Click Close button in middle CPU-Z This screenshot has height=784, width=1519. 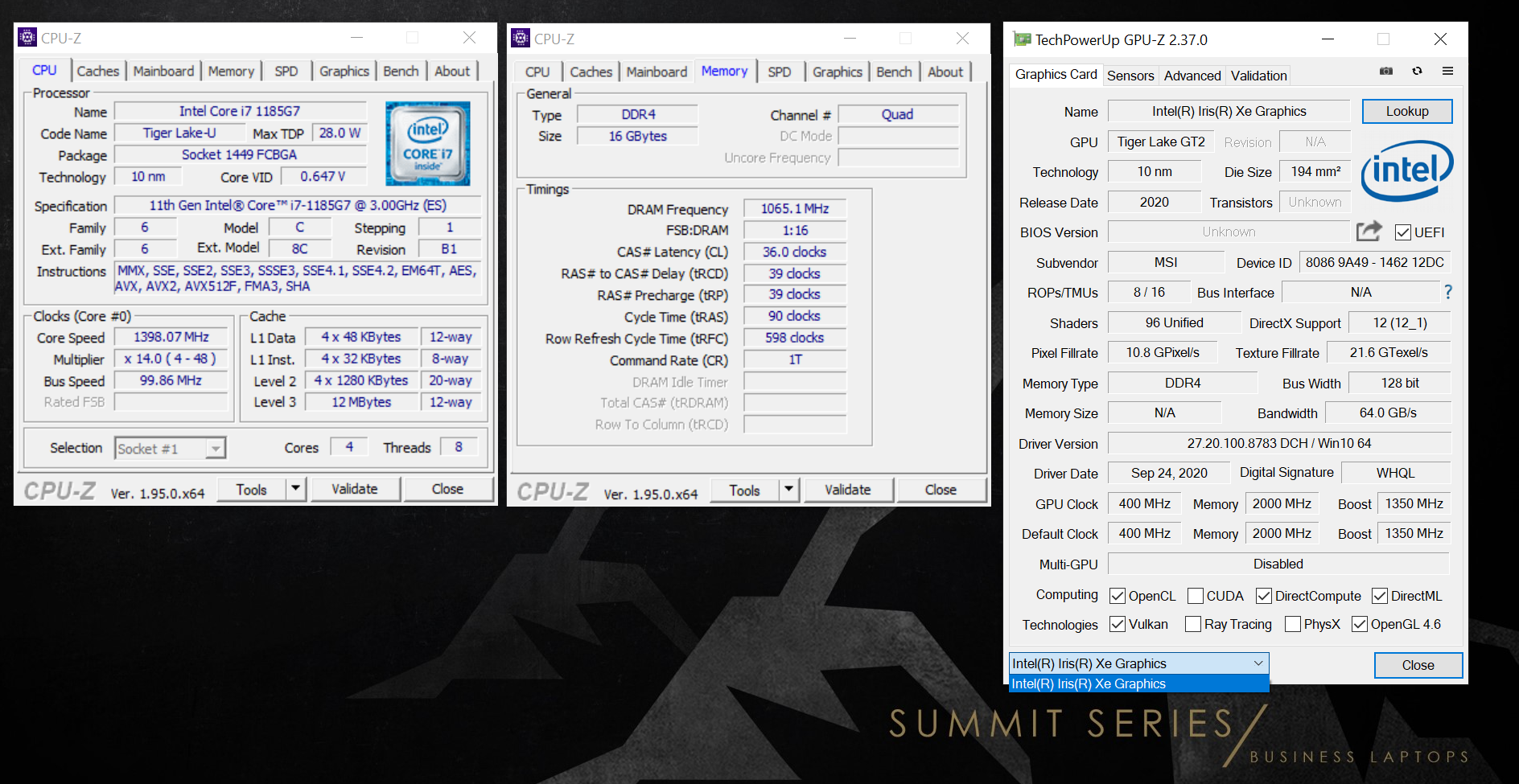pos(941,490)
